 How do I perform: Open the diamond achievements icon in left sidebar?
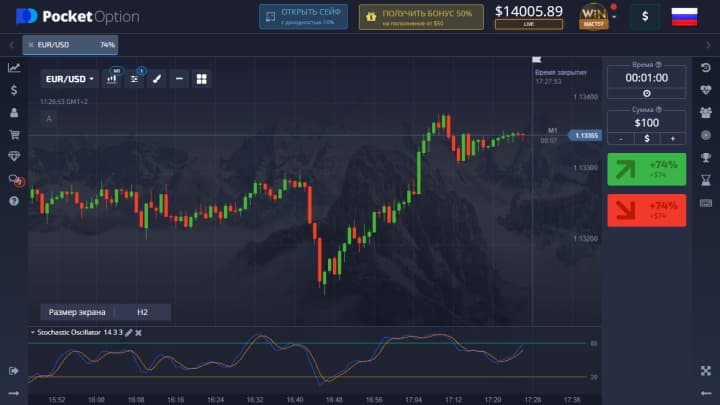[x=14, y=156]
